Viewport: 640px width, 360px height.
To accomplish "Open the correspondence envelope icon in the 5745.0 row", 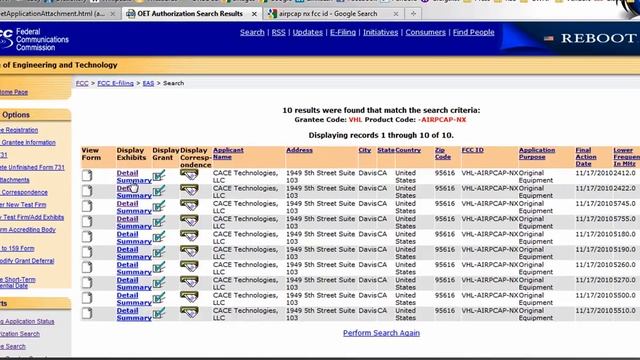I will pyautogui.click(x=189, y=205).
